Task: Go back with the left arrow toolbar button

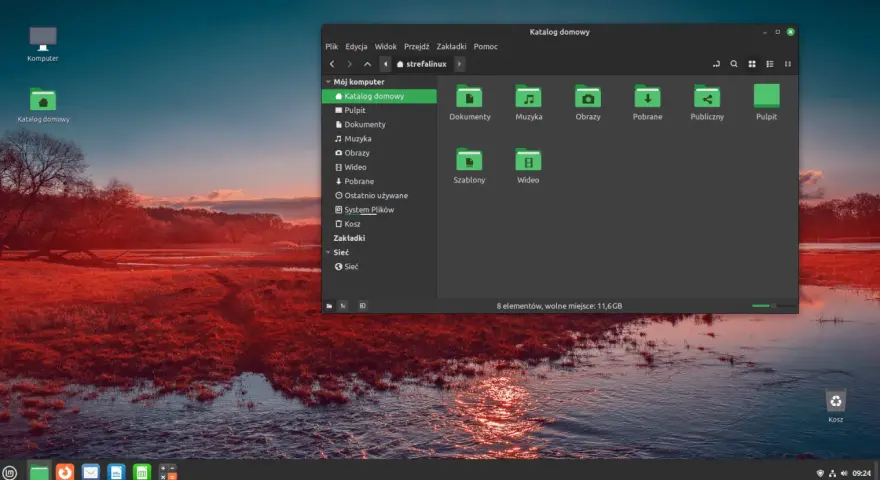Action: pos(332,64)
